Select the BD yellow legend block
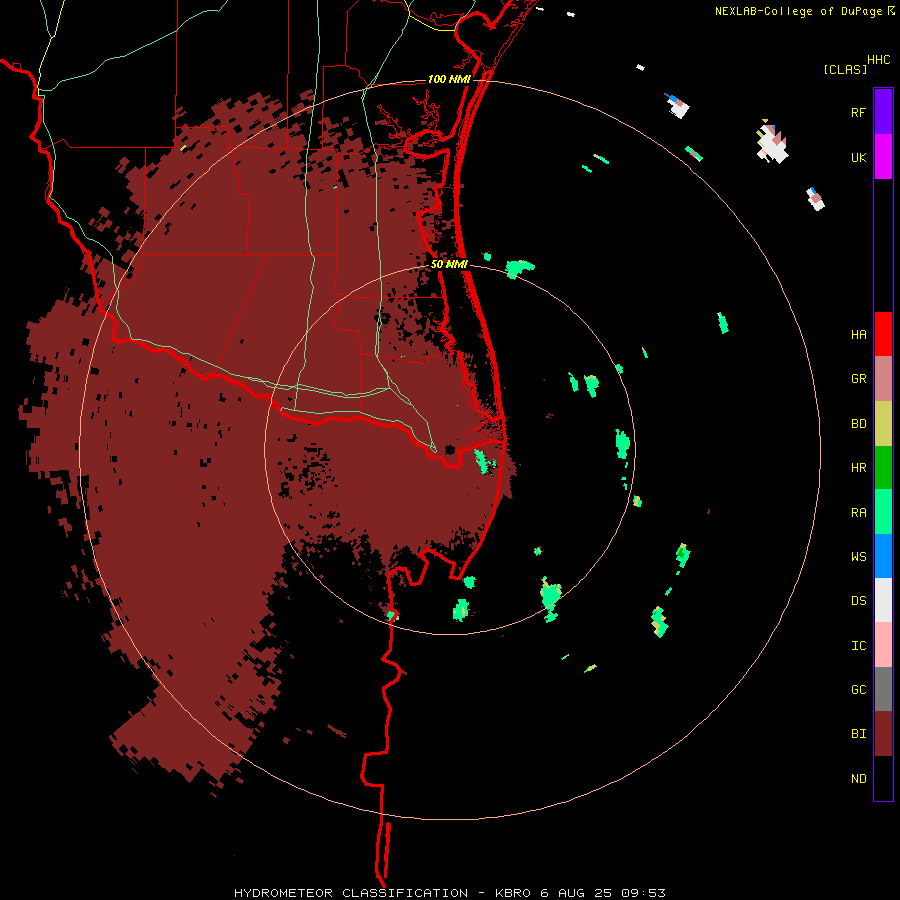 (x=883, y=424)
